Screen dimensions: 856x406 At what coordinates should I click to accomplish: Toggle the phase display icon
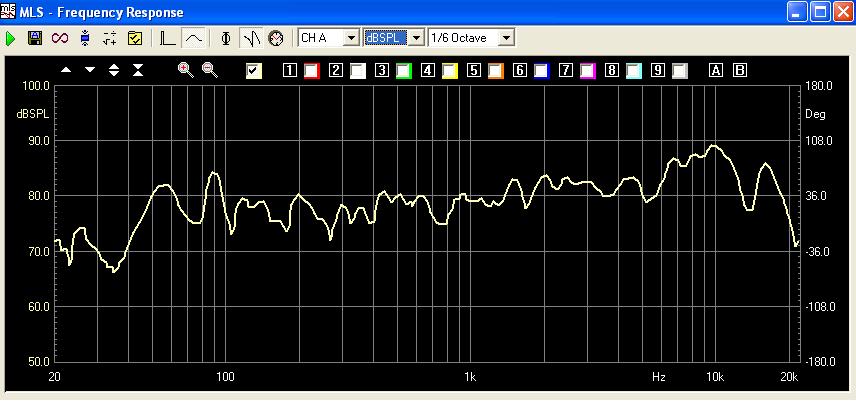tap(226, 38)
